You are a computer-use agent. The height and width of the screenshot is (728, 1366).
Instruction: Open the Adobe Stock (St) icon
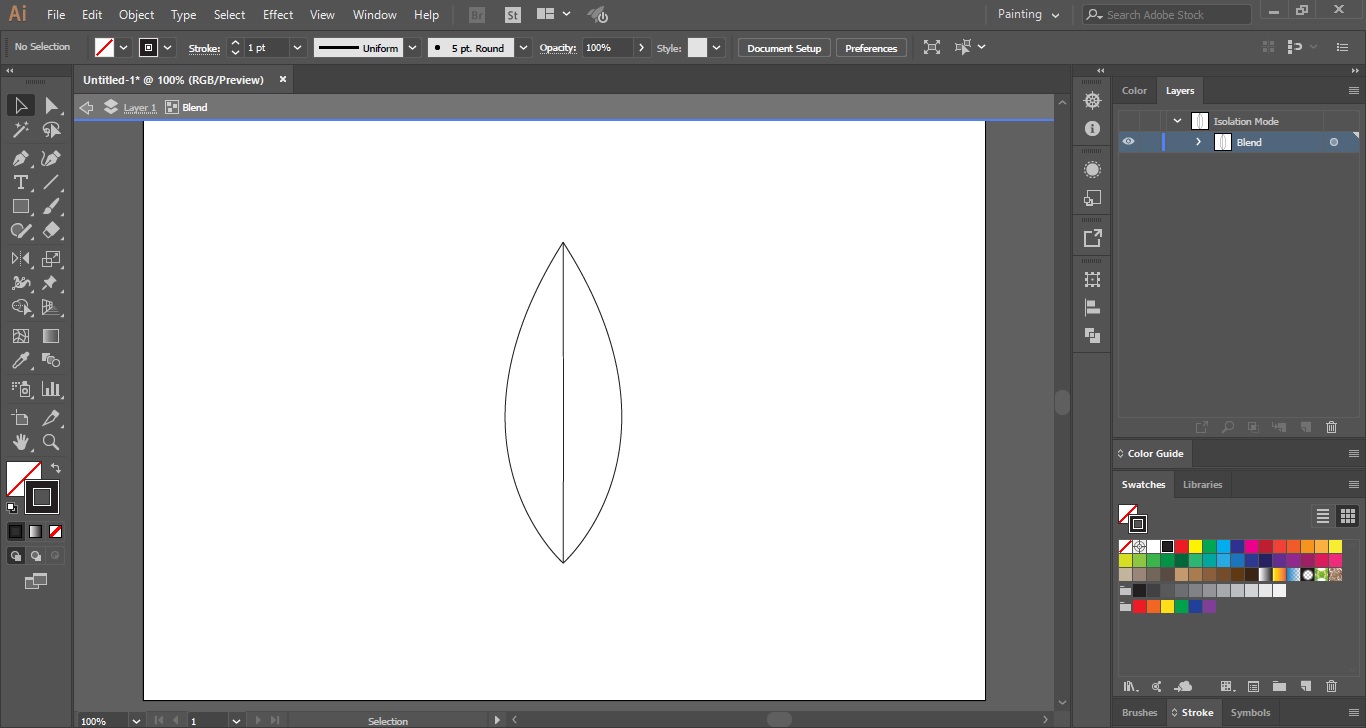512,15
